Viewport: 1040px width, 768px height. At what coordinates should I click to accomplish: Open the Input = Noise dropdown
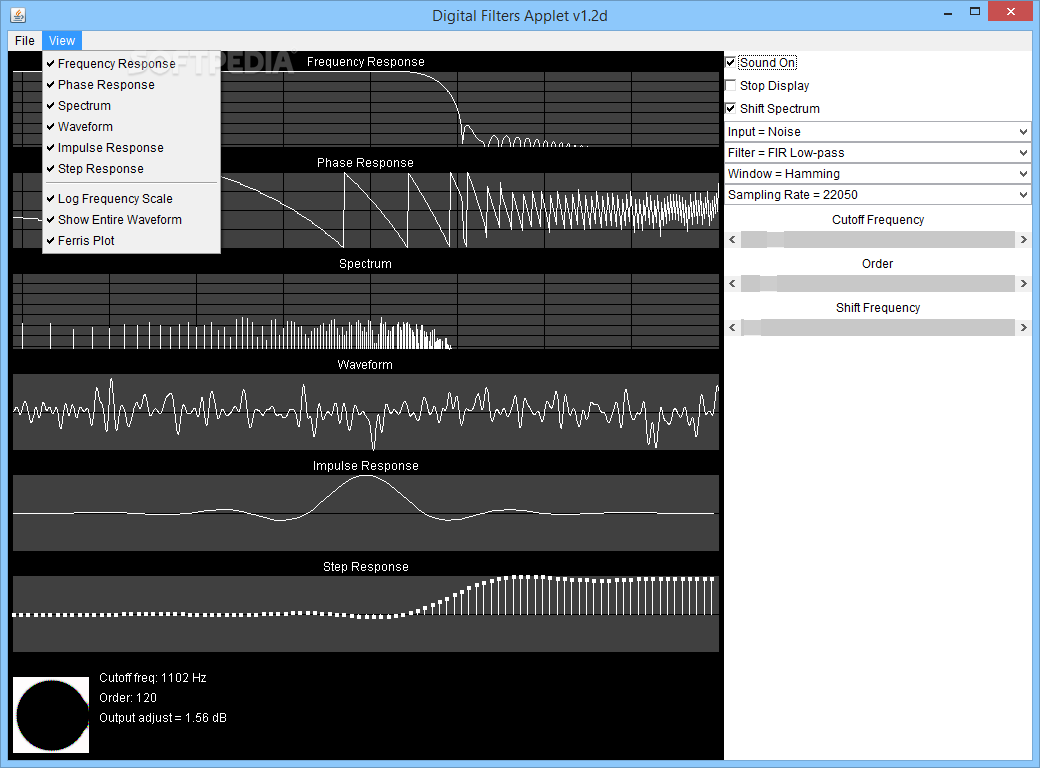click(x=877, y=132)
